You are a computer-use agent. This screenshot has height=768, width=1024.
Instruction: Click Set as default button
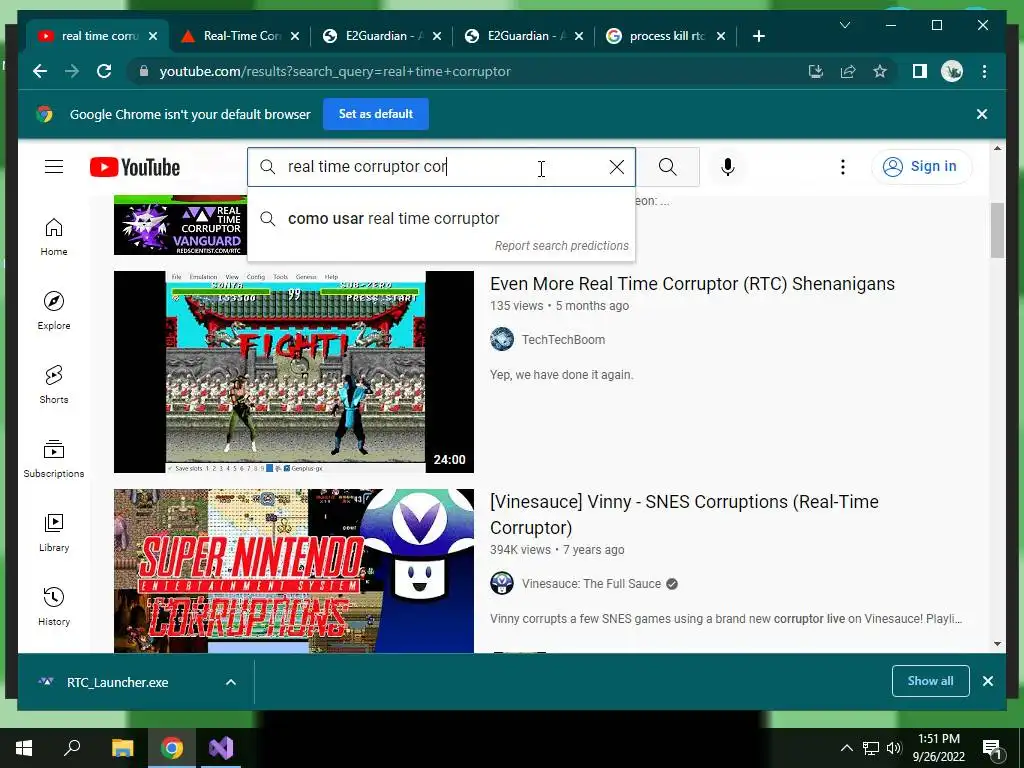[x=376, y=114]
